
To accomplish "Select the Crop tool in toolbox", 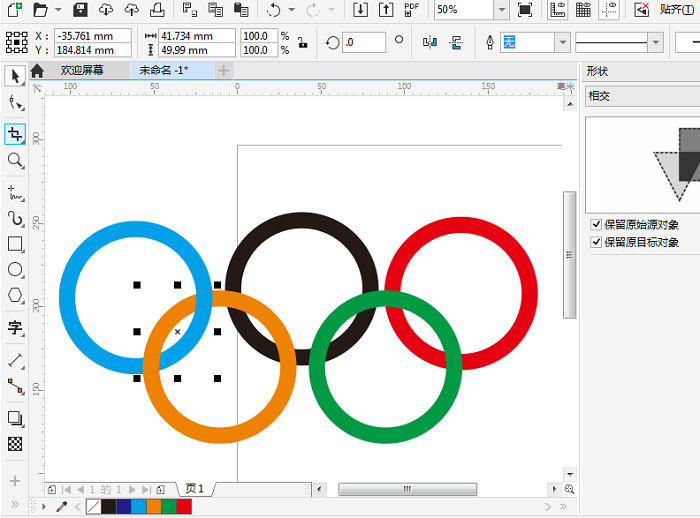I will (15, 133).
